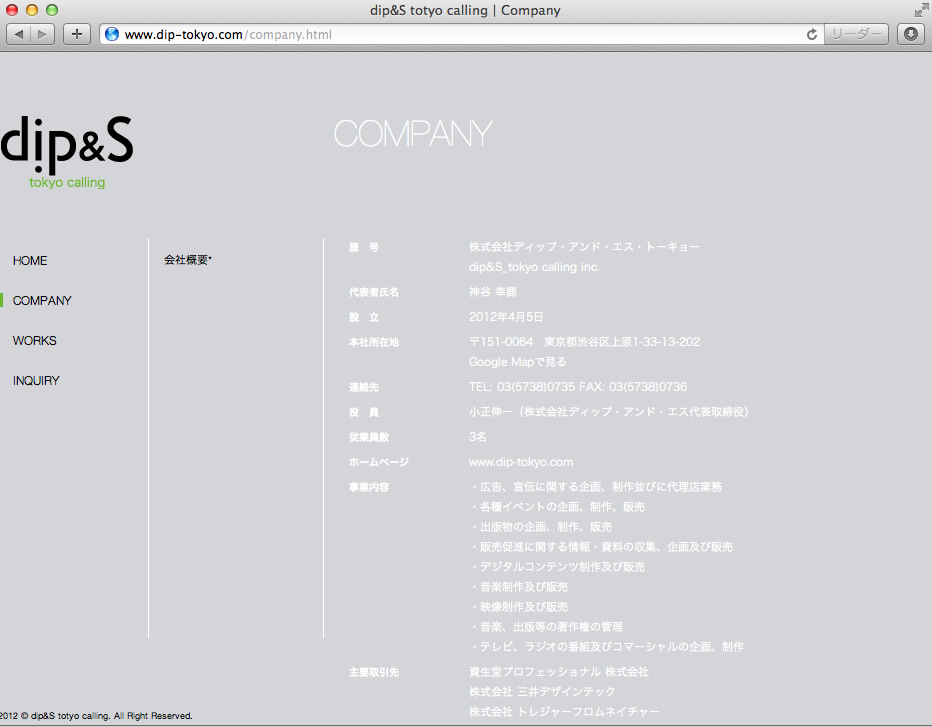Open the Google Mapで見る link
Image resolution: width=932 pixels, height=727 pixels.
pyautogui.click(x=517, y=362)
